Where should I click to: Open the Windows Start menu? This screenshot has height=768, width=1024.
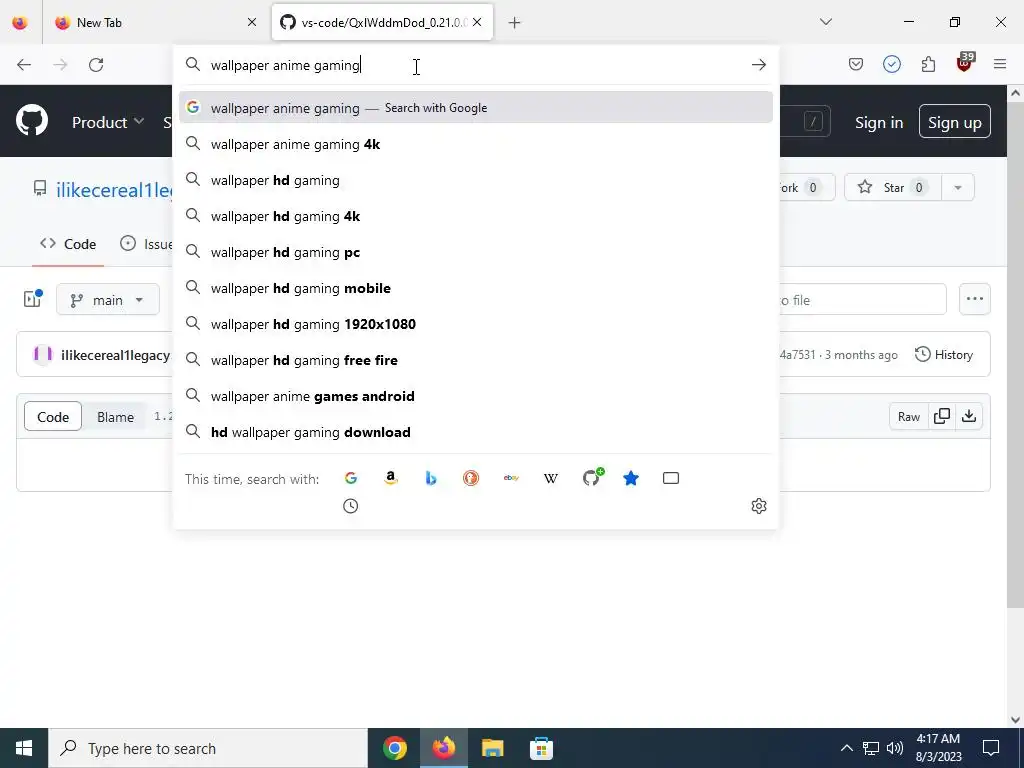(x=24, y=748)
